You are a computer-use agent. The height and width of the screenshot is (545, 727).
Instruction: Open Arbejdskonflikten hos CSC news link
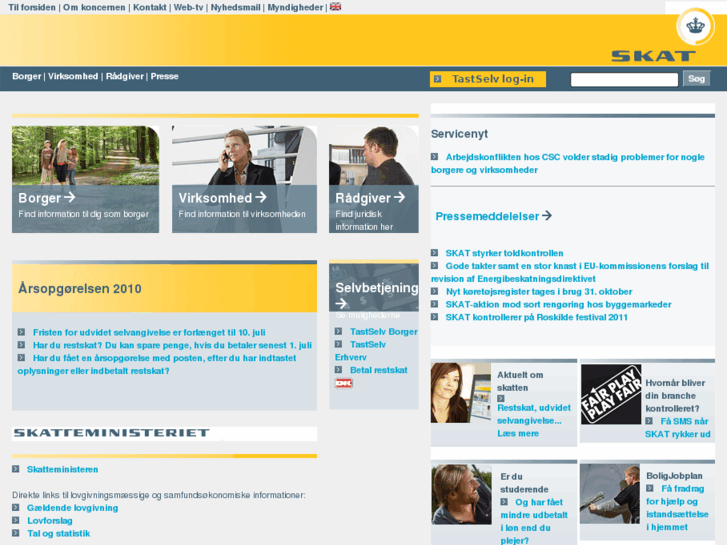(x=568, y=163)
